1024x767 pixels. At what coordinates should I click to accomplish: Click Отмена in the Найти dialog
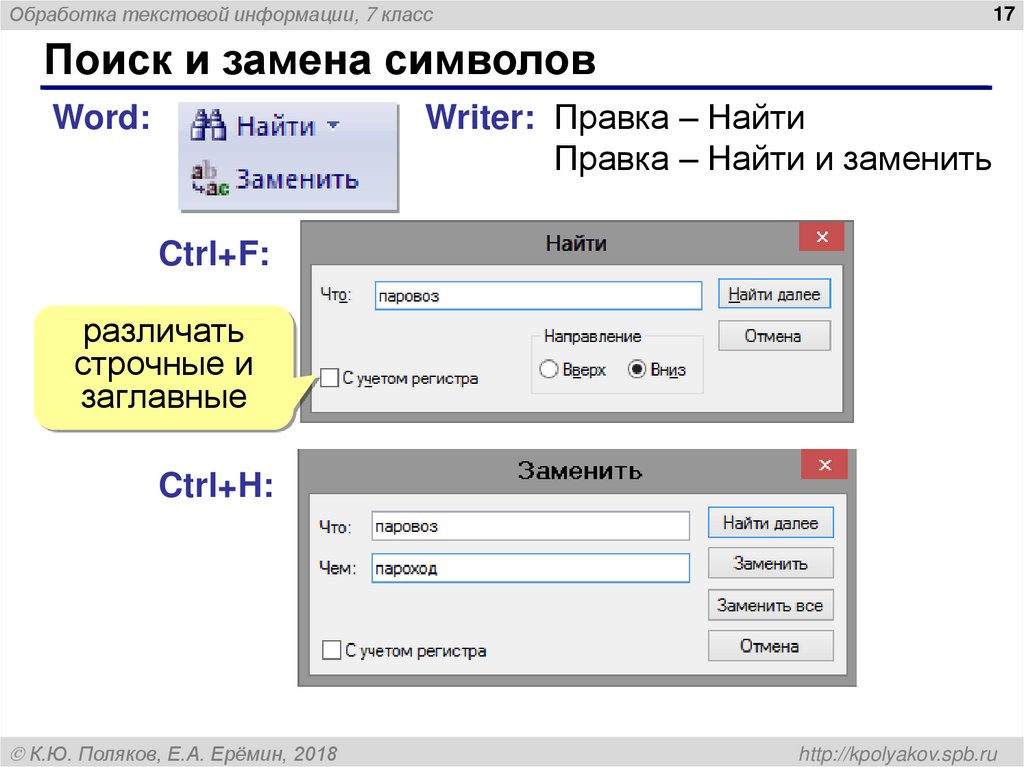(x=775, y=336)
